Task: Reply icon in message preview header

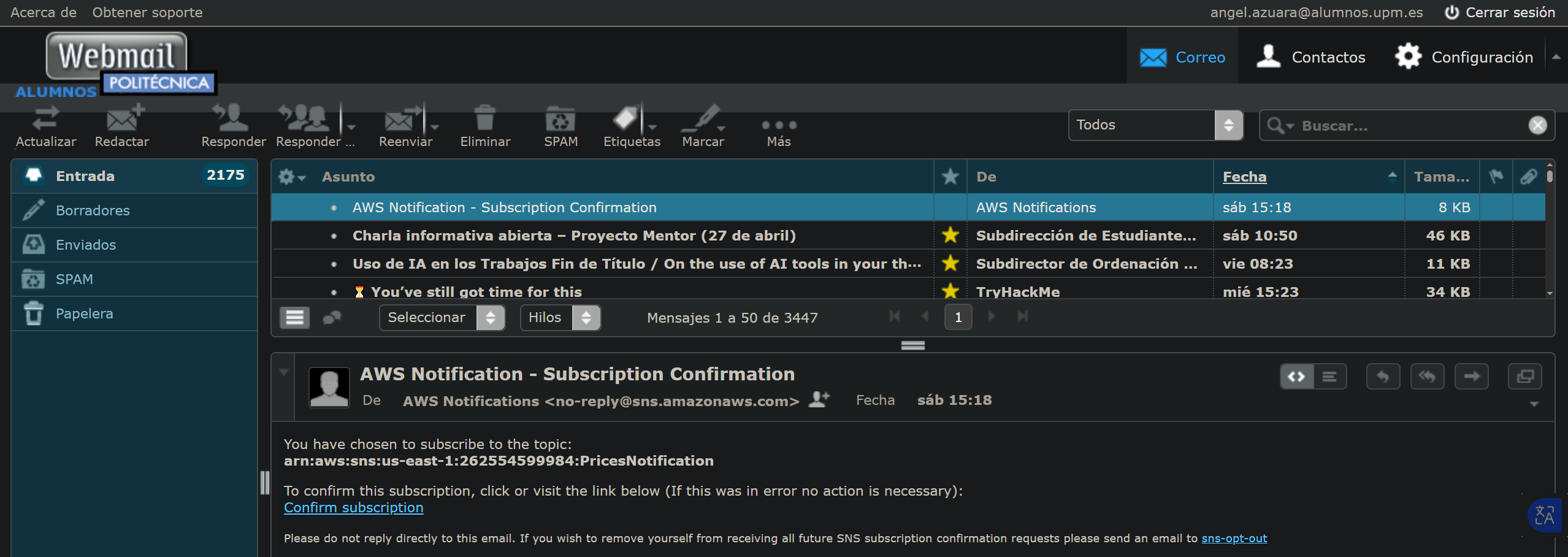Action: click(x=1383, y=376)
